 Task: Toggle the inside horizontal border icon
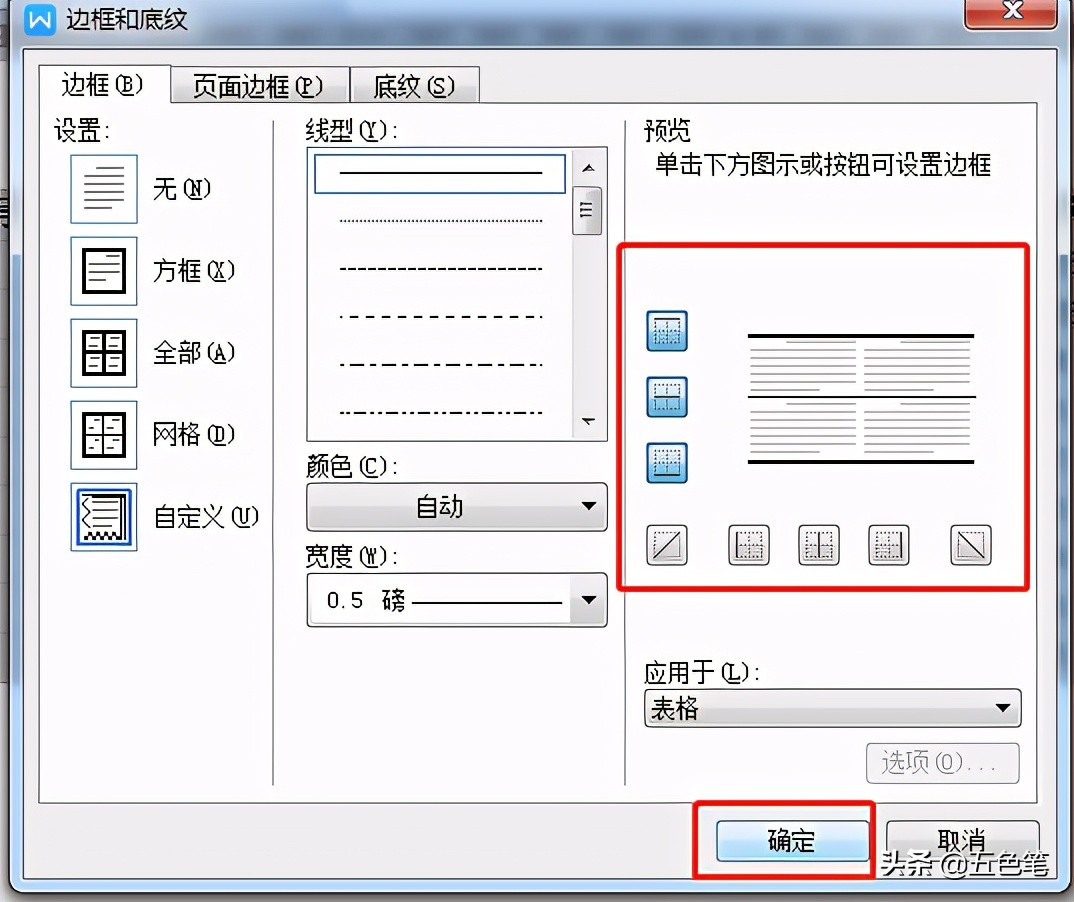(x=667, y=397)
